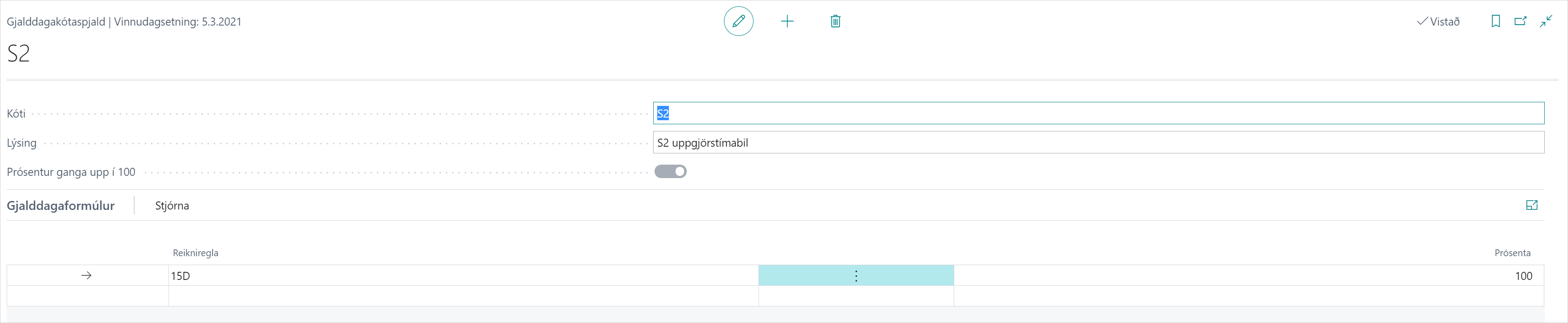Bookmark this page

(x=1495, y=22)
